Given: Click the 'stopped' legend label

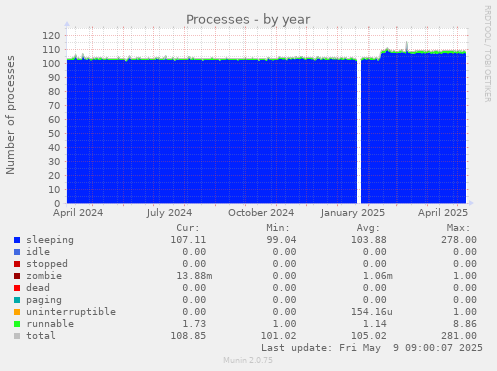Looking at the screenshot, I should pyautogui.click(x=47, y=264).
